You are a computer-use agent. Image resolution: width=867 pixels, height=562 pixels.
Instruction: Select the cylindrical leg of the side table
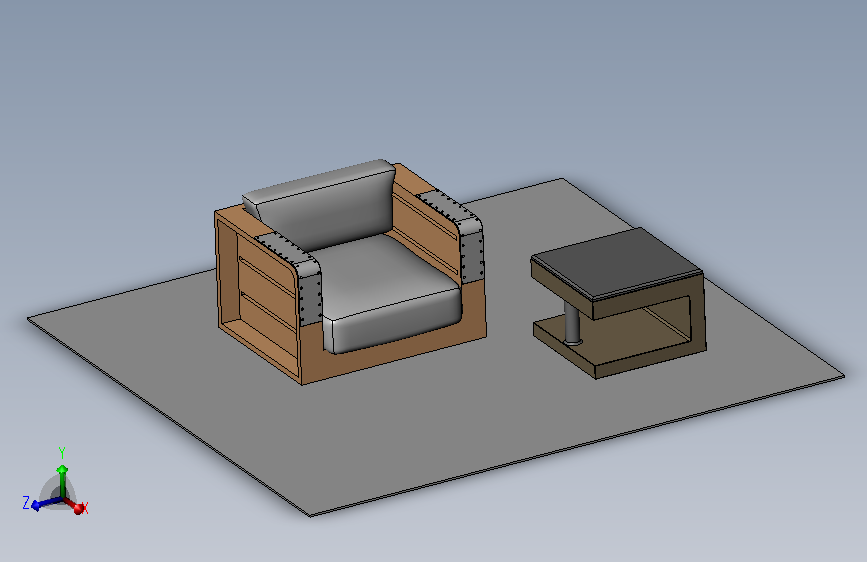pyautogui.click(x=572, y=325)
